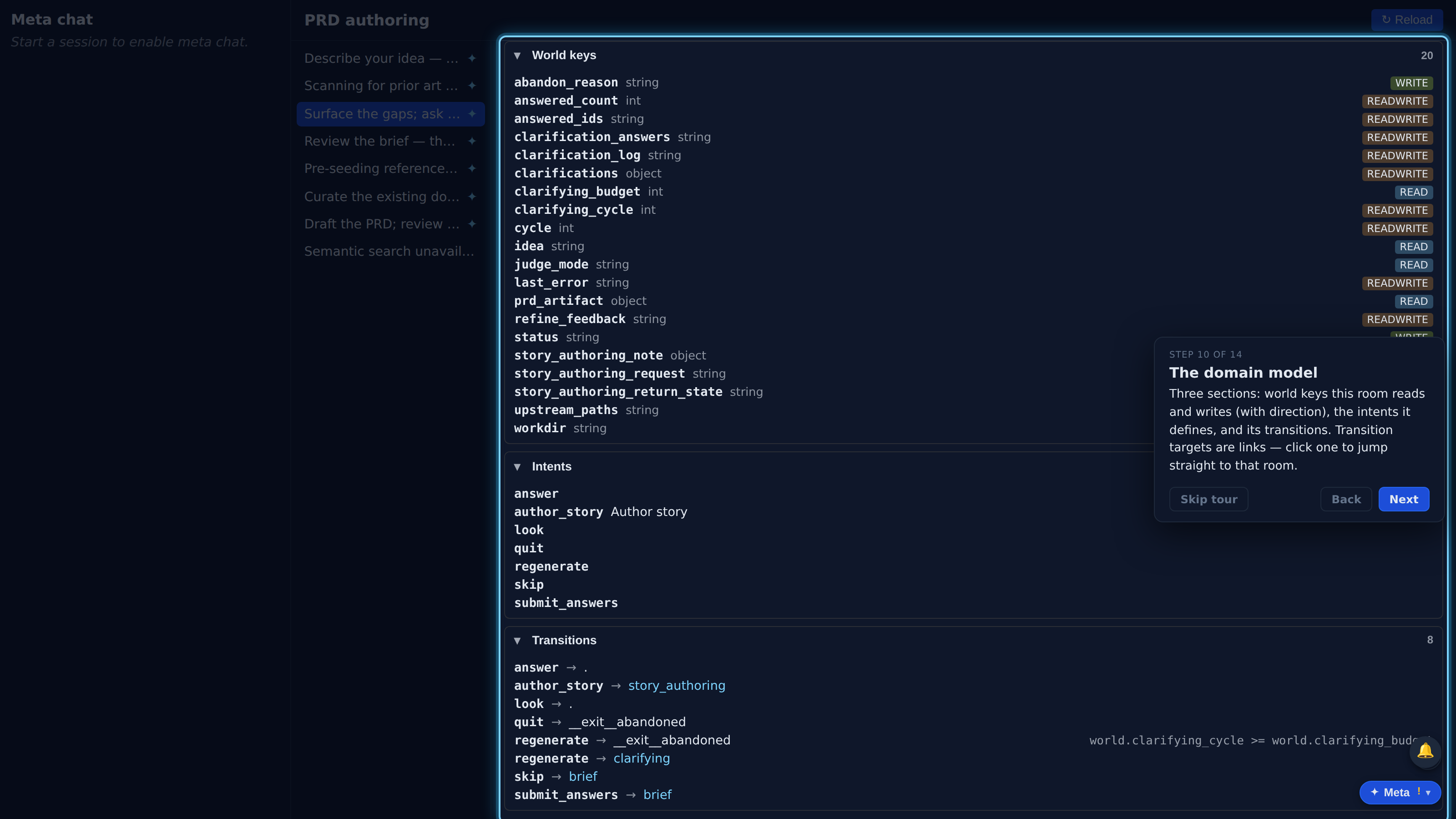This screenshot has height=819, width=1456.
Task: Select Surface the gaps step
Action: pyautogui.click(x=390, y=114)
